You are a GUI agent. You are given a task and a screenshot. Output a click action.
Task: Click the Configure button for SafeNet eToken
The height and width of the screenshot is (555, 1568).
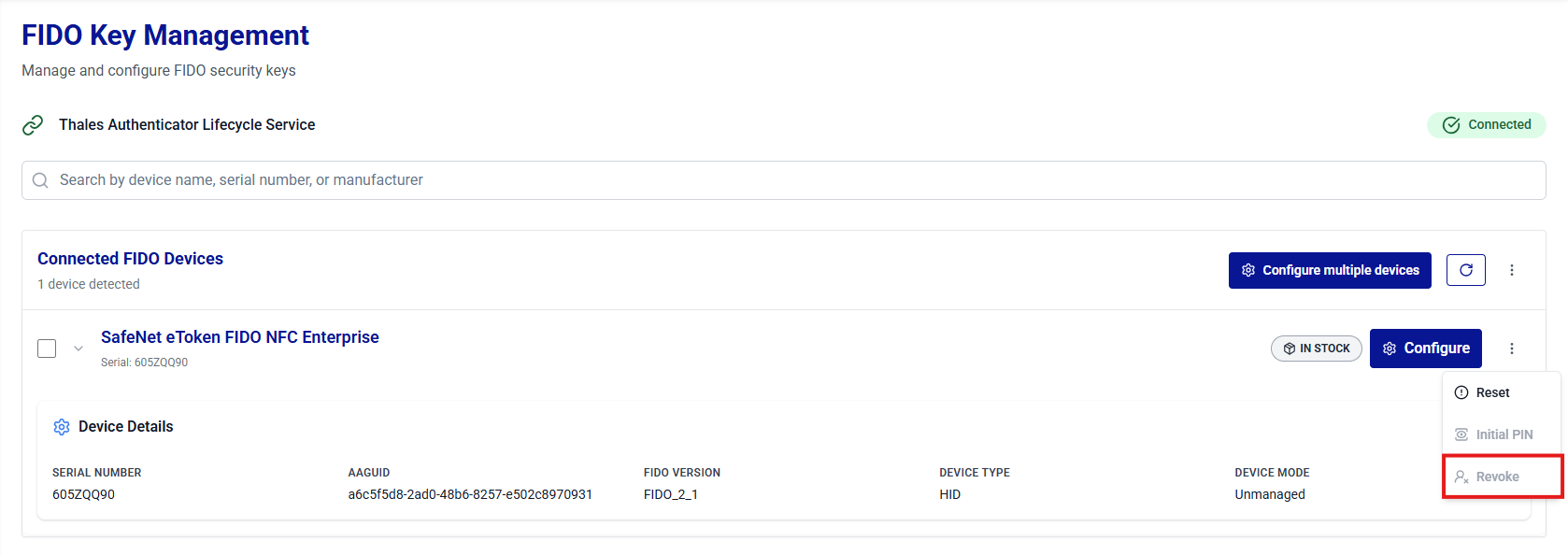[x=1426, y=349]
